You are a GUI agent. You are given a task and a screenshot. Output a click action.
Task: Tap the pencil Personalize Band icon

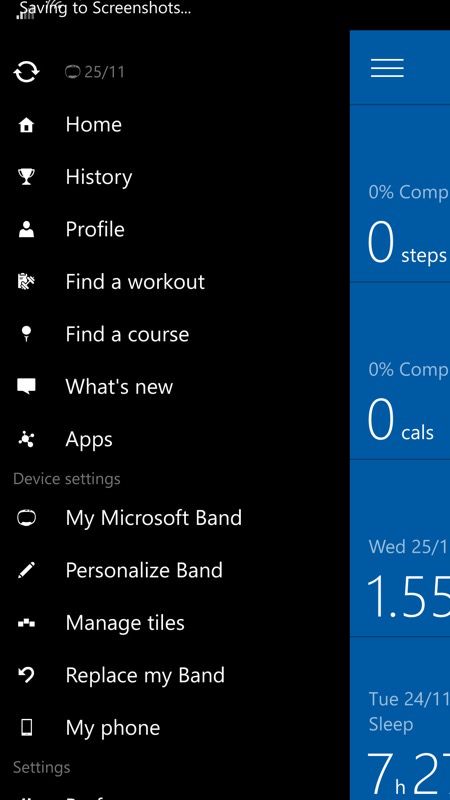[x=26, y=570]
